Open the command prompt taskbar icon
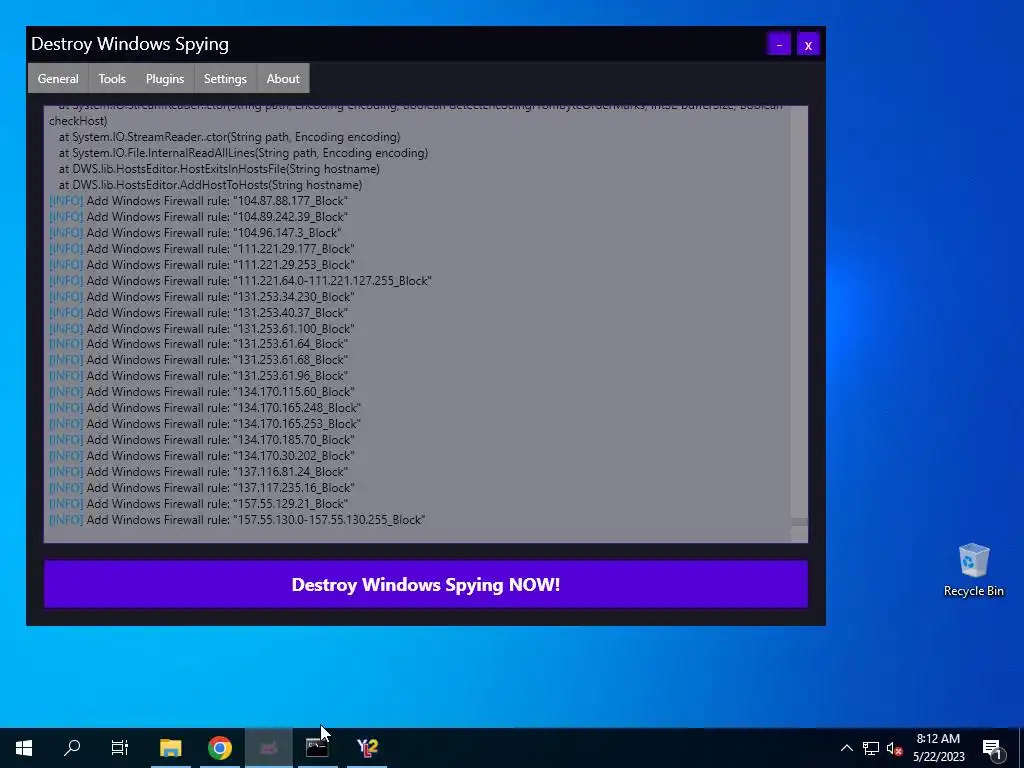The image size is (1024, 768). [317, 747]
